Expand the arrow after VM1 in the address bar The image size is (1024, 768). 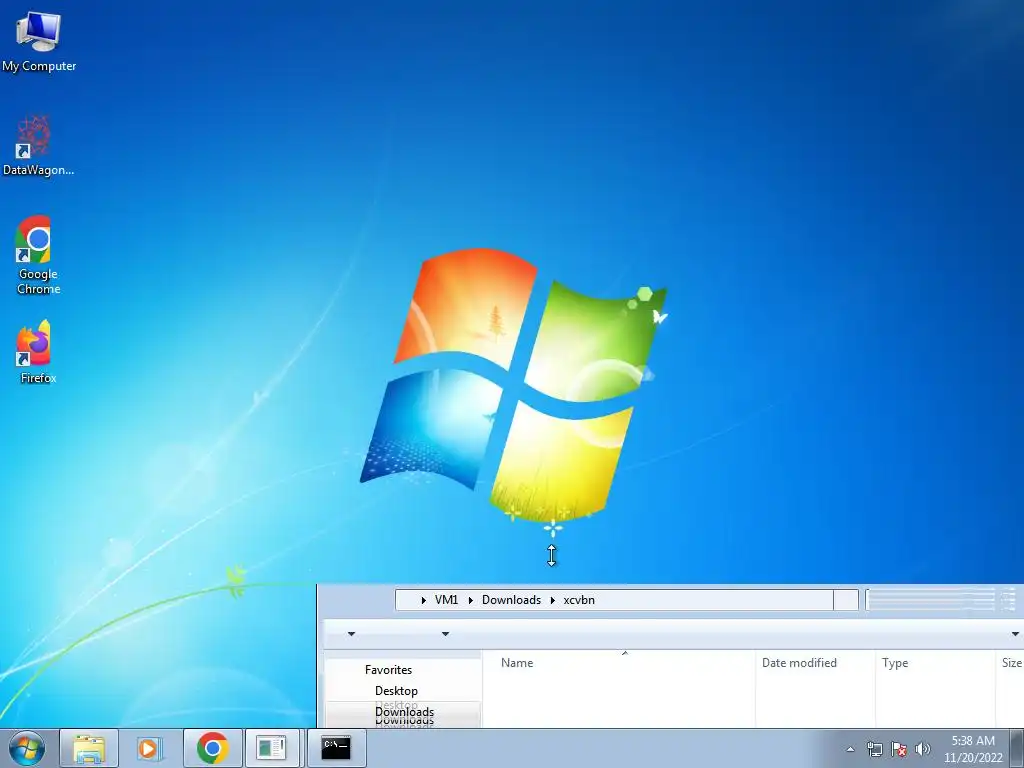point(470,600)
